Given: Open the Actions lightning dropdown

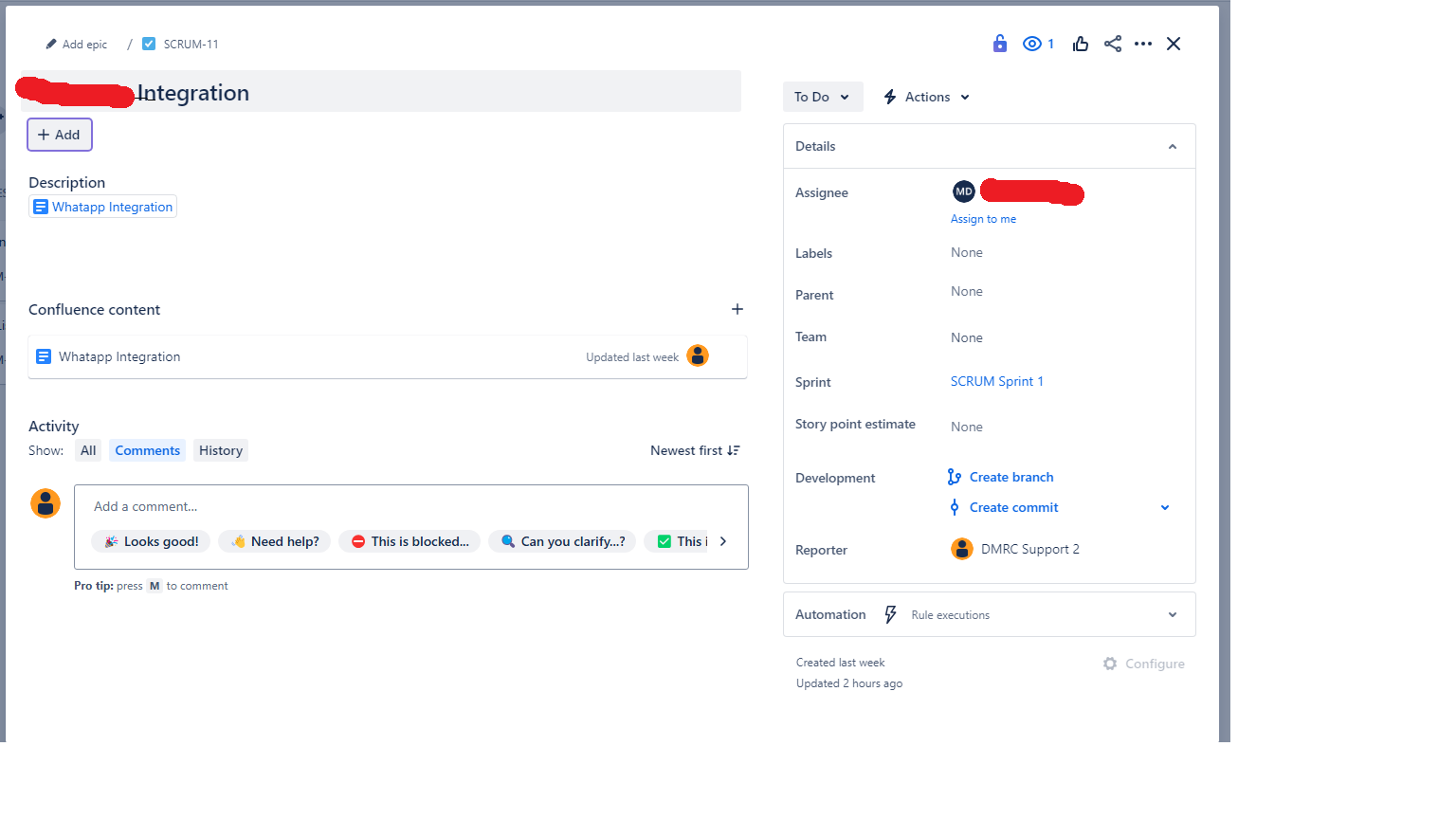Looking at the screenshot, I should pos(926,97).
